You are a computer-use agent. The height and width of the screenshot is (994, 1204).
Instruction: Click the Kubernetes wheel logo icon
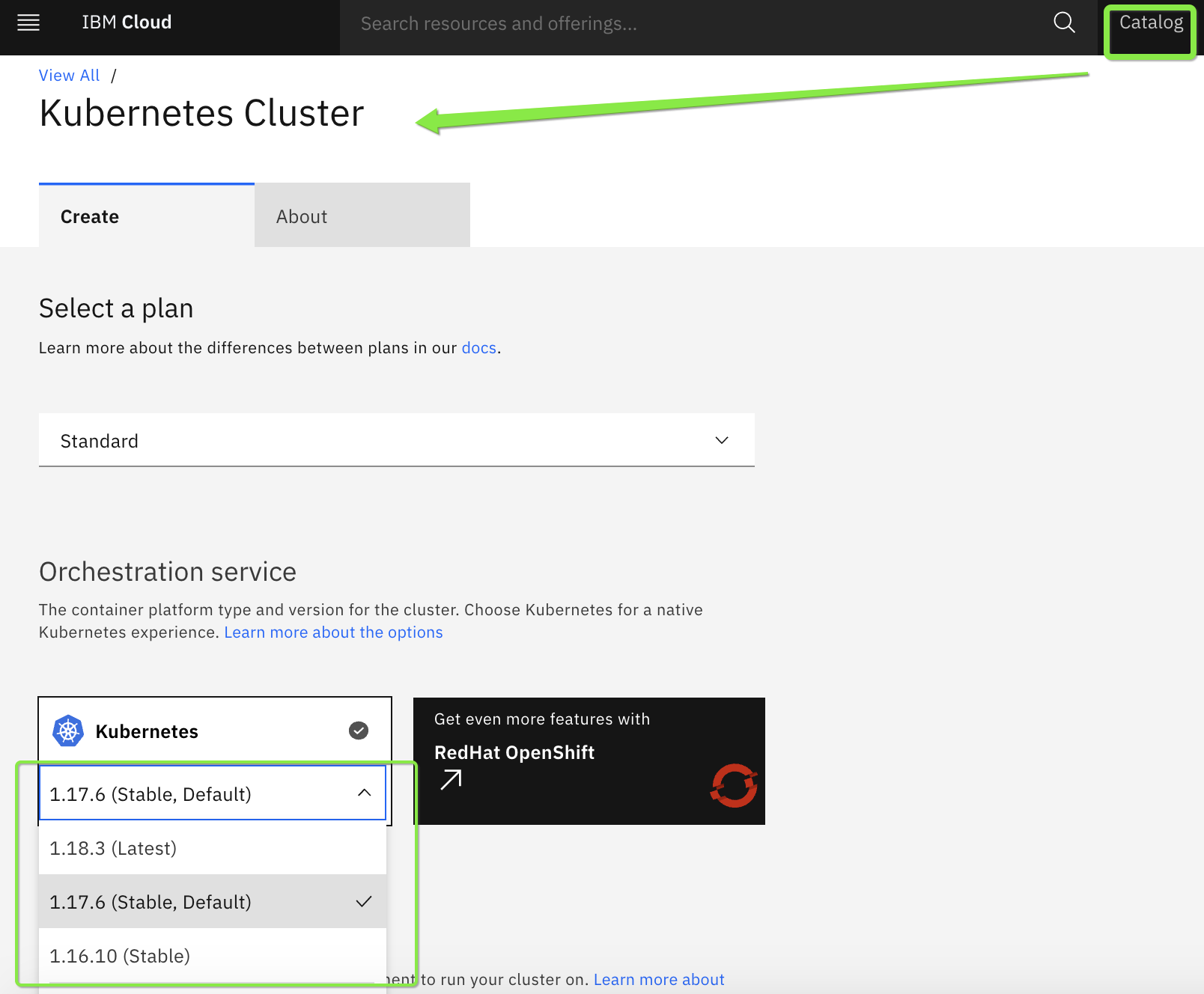pyautogui.click(x=68, y=731)
